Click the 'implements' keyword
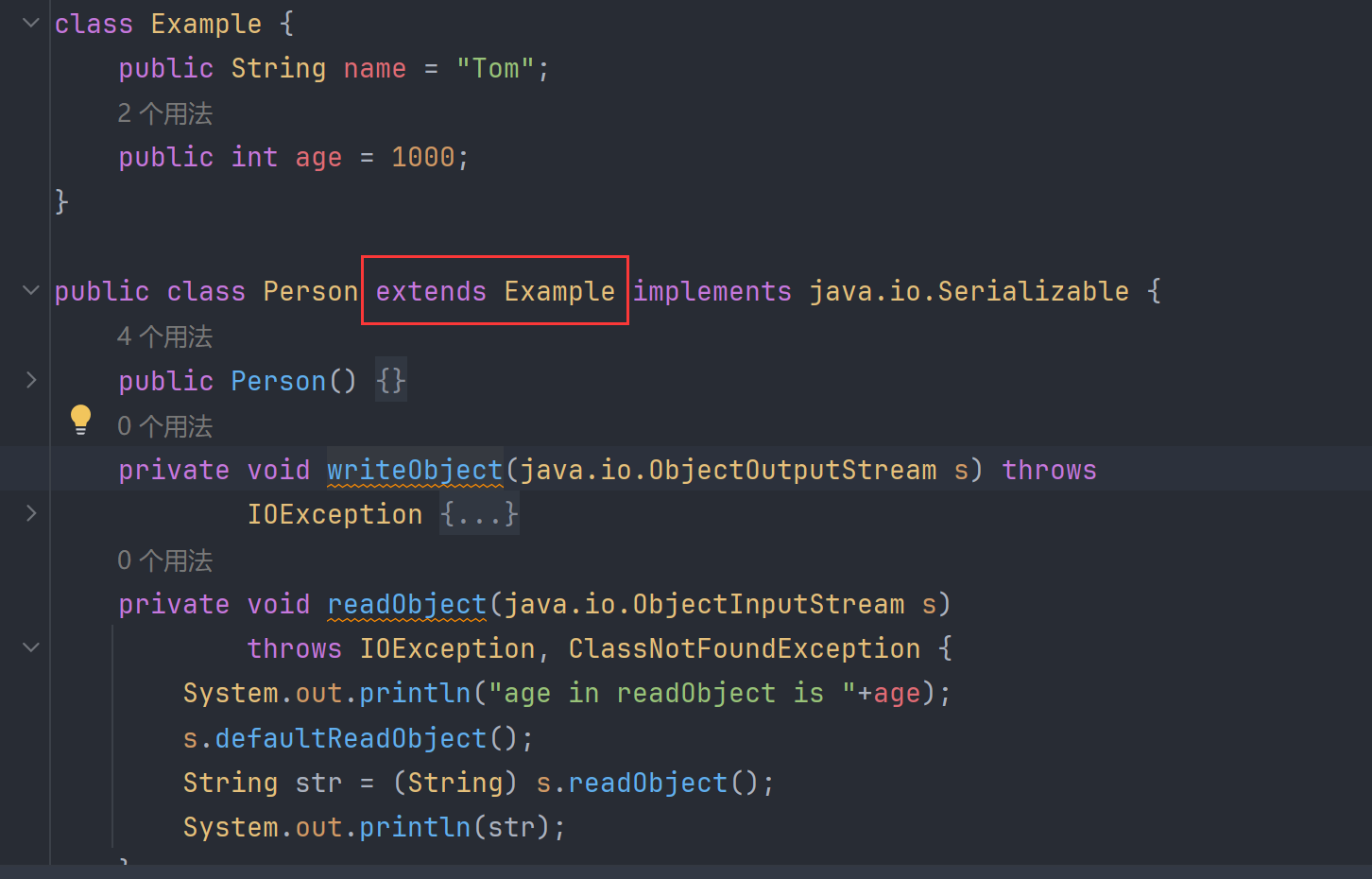The width and height of the screenshot is (1372, 879). pos(712,291)
